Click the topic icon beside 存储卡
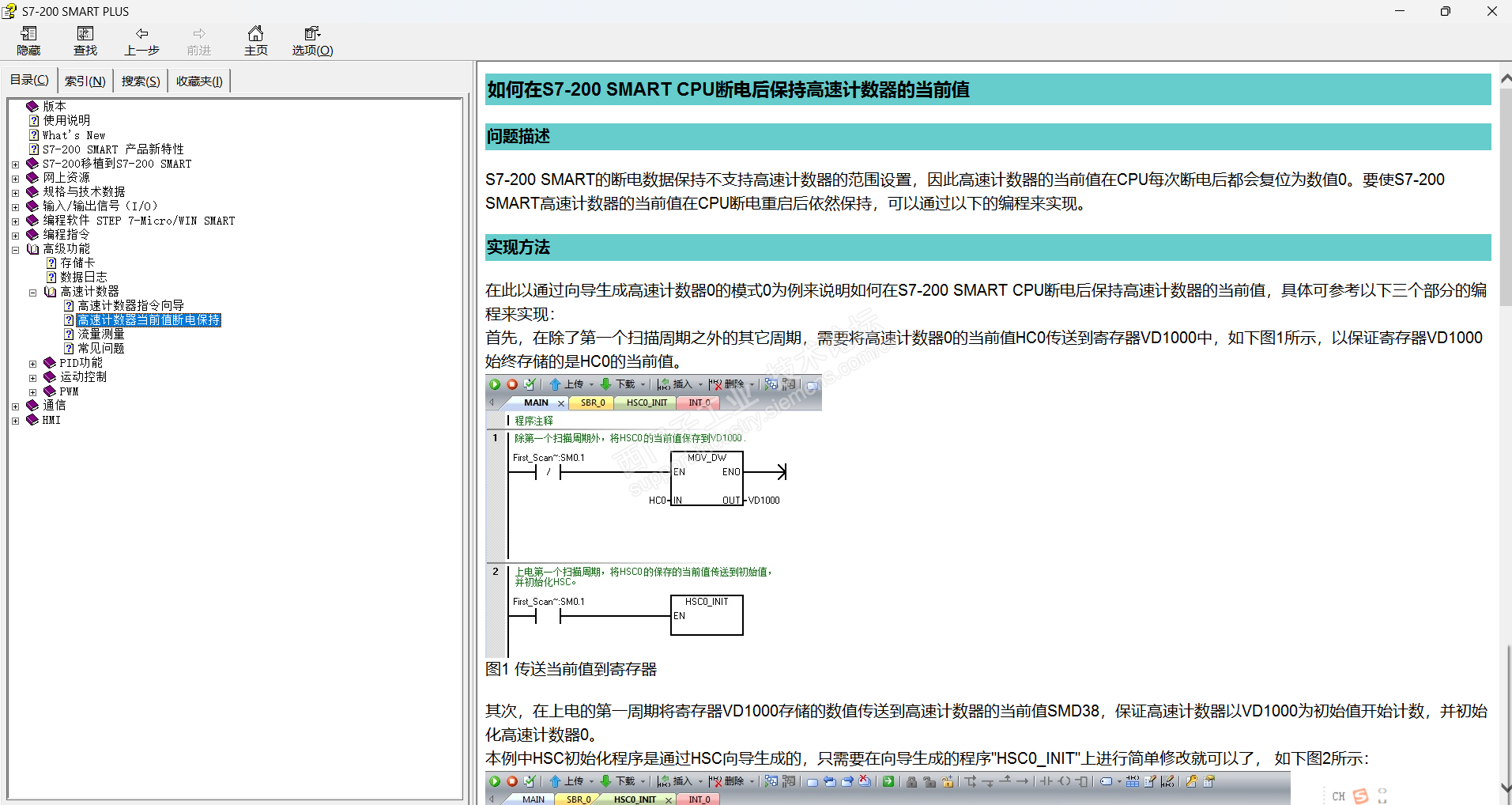Screen dimensions: 1512x805 point(51,263)
